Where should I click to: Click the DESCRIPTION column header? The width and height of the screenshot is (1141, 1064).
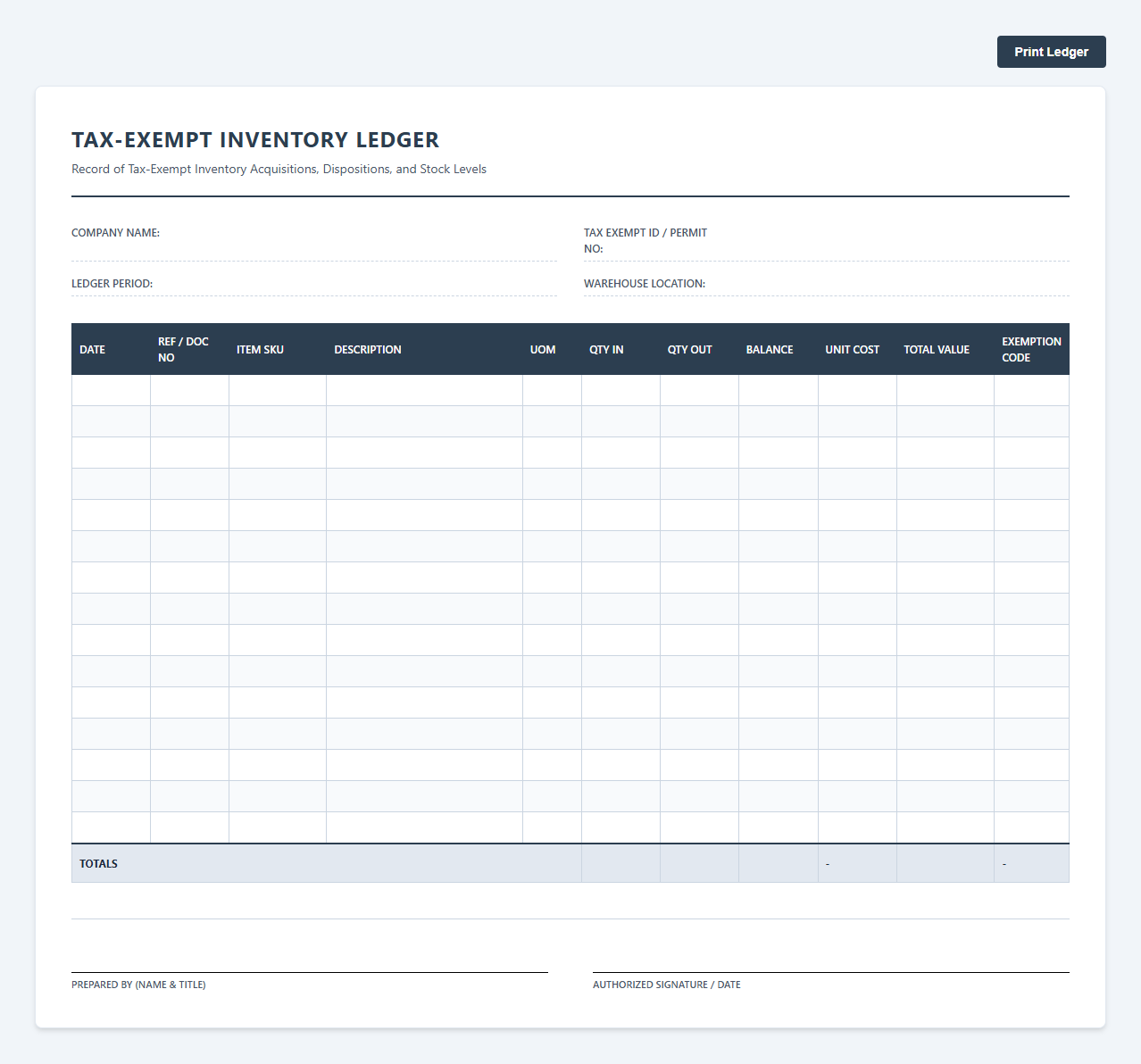[424, 349]
